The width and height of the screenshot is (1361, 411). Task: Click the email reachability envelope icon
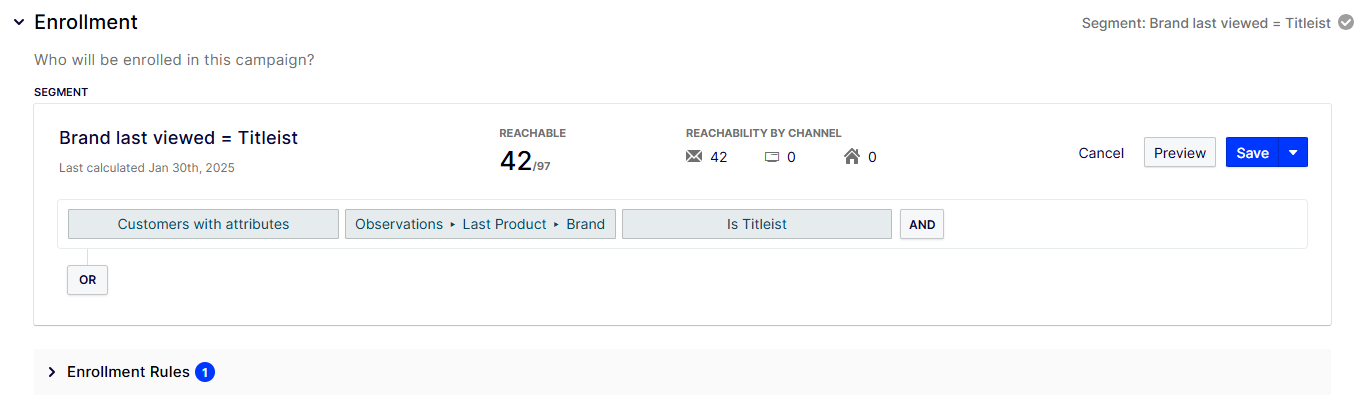coord(694,157)
